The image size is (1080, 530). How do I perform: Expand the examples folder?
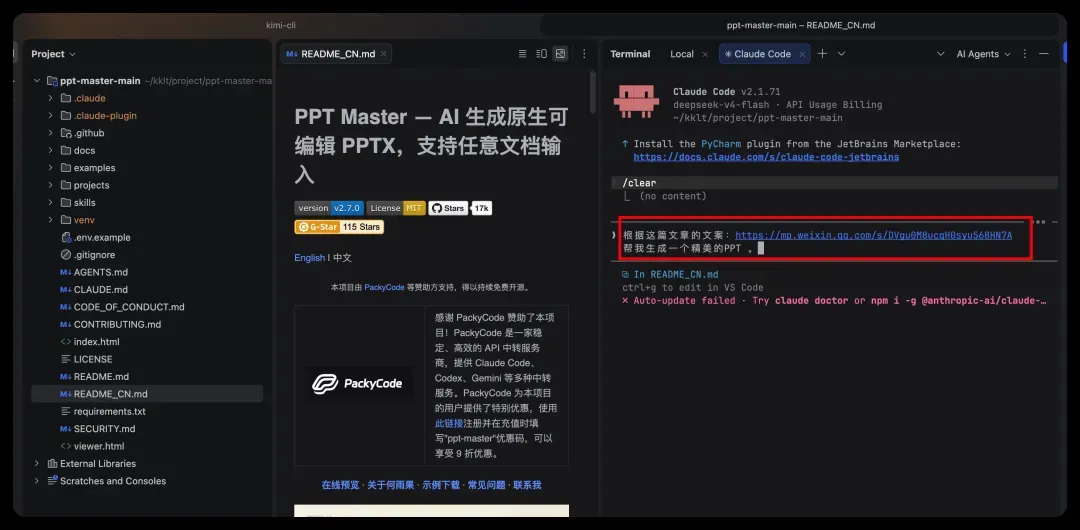[x=50, y=167]
